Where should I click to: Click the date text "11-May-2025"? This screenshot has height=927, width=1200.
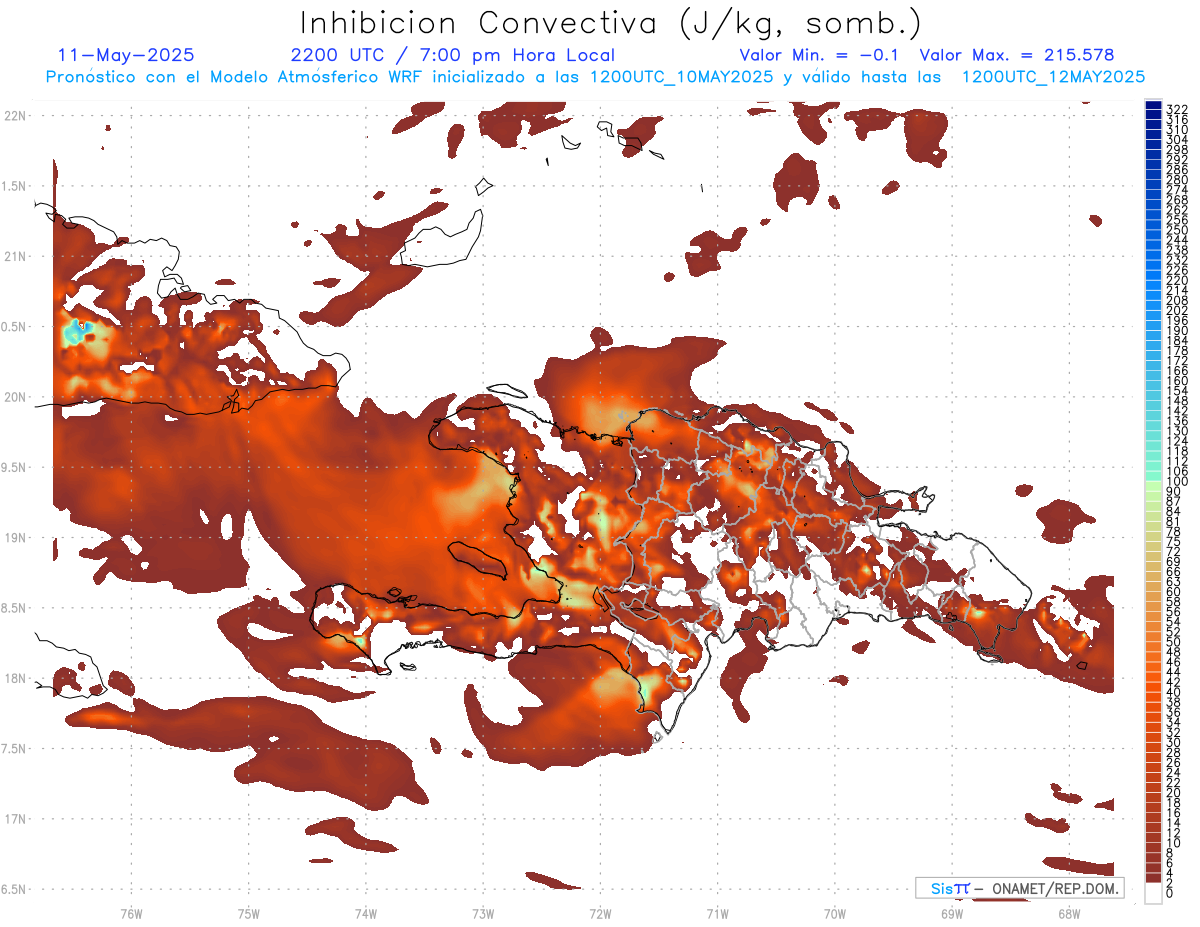(x=126, y=55)
